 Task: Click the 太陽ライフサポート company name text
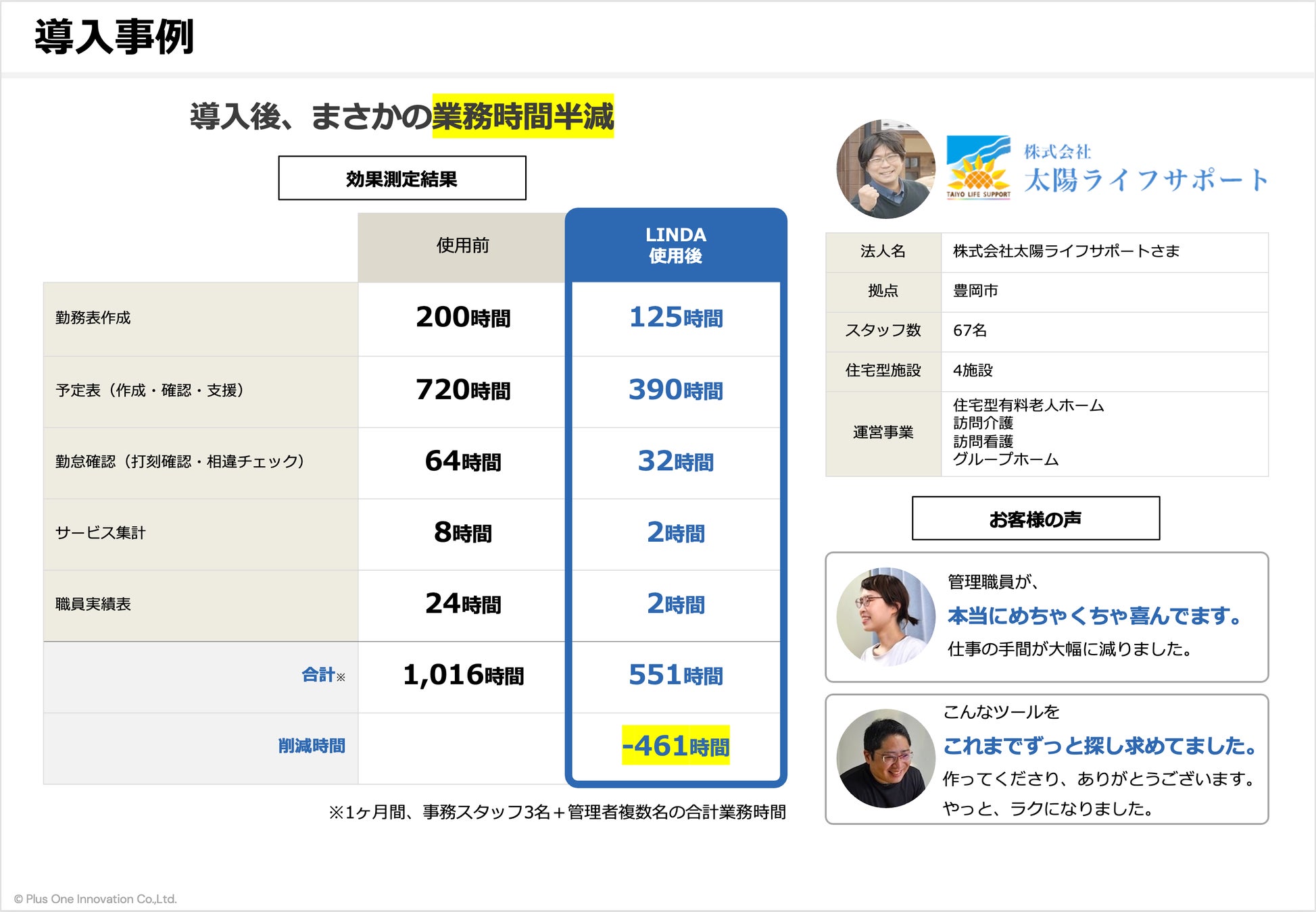pos(1145,180)
